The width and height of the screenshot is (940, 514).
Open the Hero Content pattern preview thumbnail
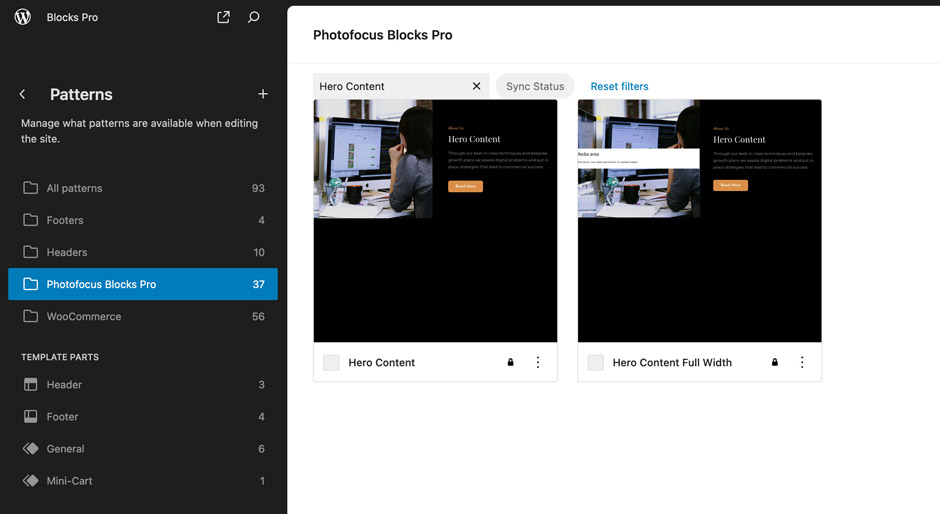pos(435,221)
